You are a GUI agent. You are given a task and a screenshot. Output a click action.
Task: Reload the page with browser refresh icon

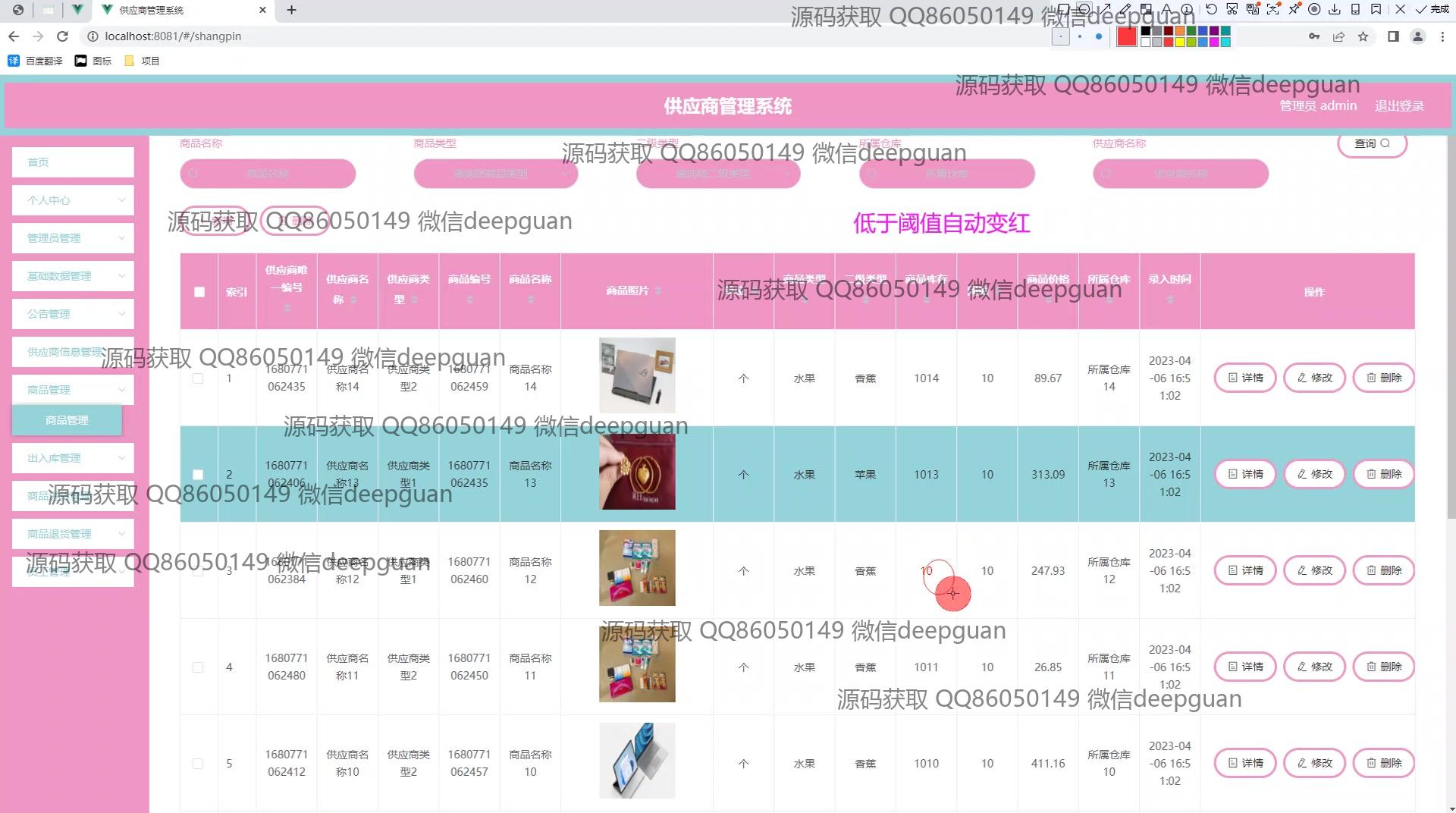(x=63, y=36)
